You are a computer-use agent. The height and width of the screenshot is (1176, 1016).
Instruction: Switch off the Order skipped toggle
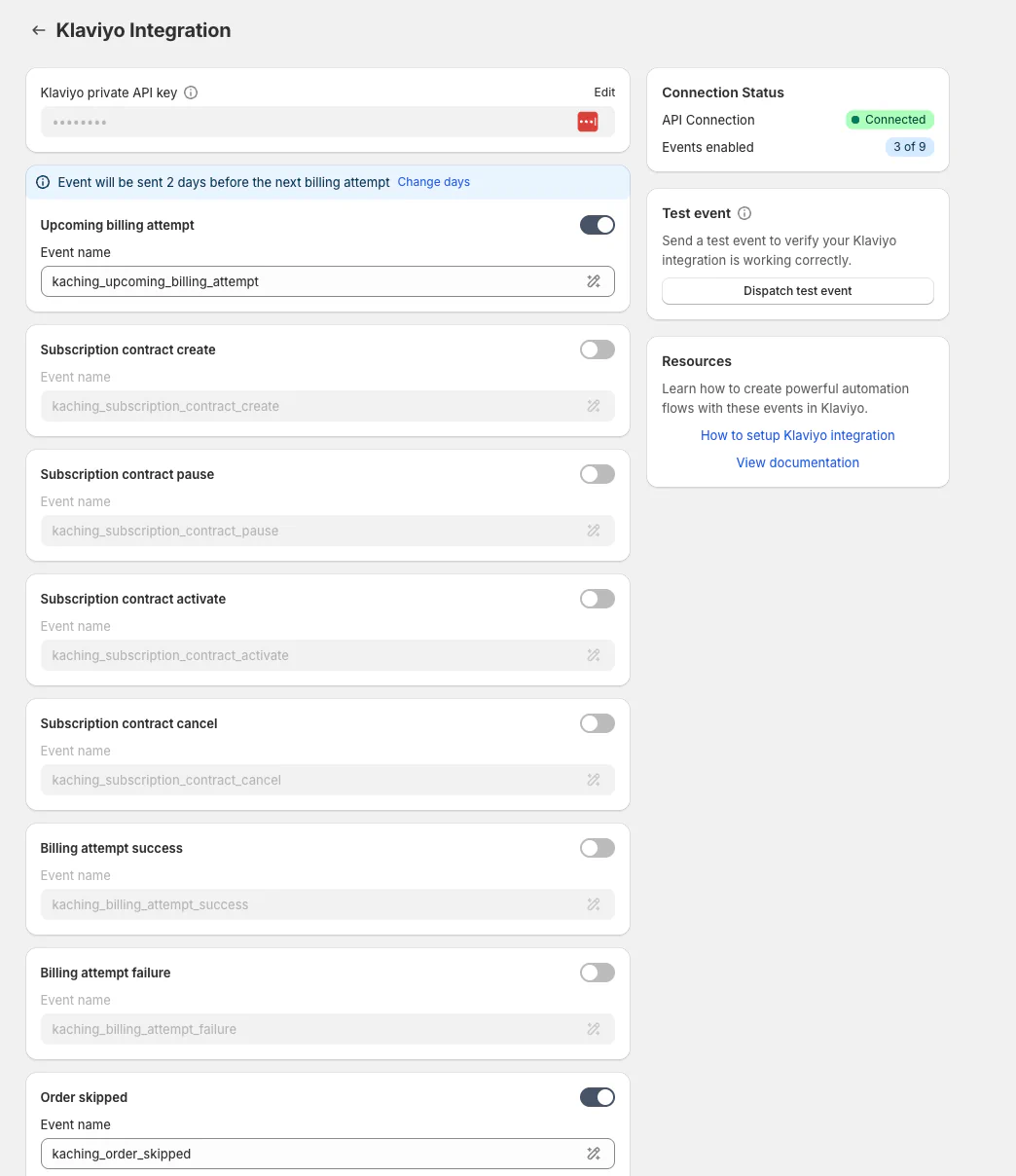[598, 1097]
